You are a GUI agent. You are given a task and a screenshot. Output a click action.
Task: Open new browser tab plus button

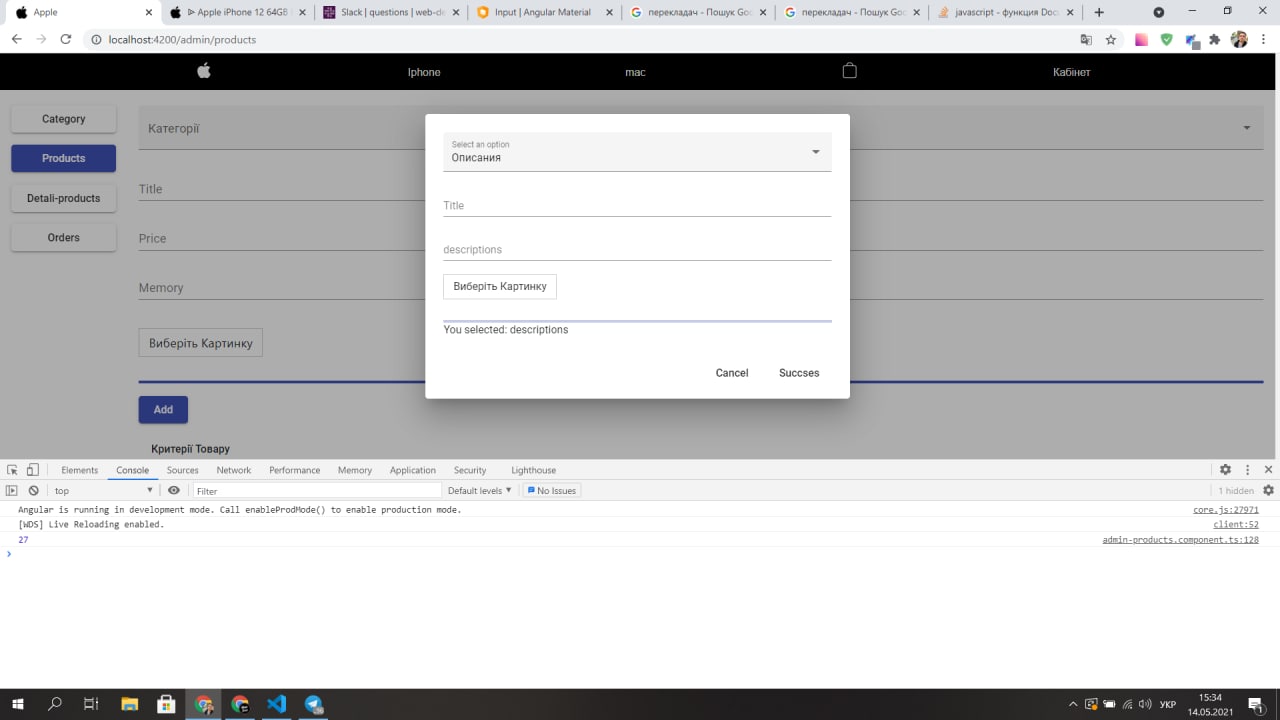pyautogui.click(x=1099, y=12)
